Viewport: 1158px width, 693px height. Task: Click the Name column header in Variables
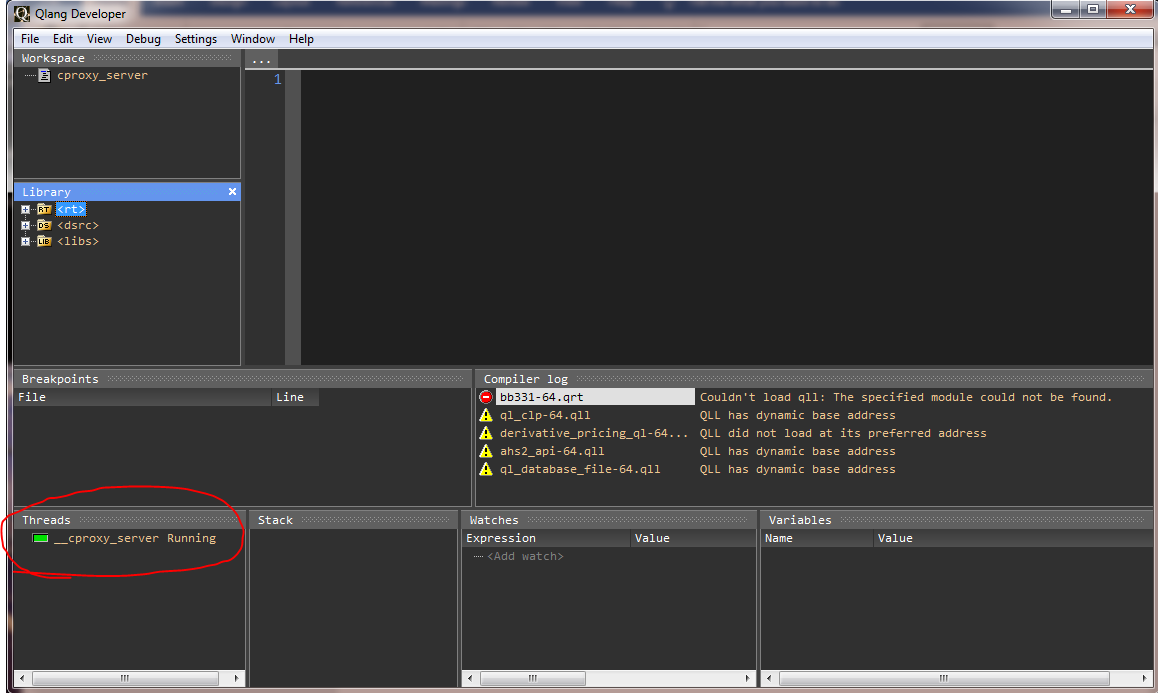point(817,539)
